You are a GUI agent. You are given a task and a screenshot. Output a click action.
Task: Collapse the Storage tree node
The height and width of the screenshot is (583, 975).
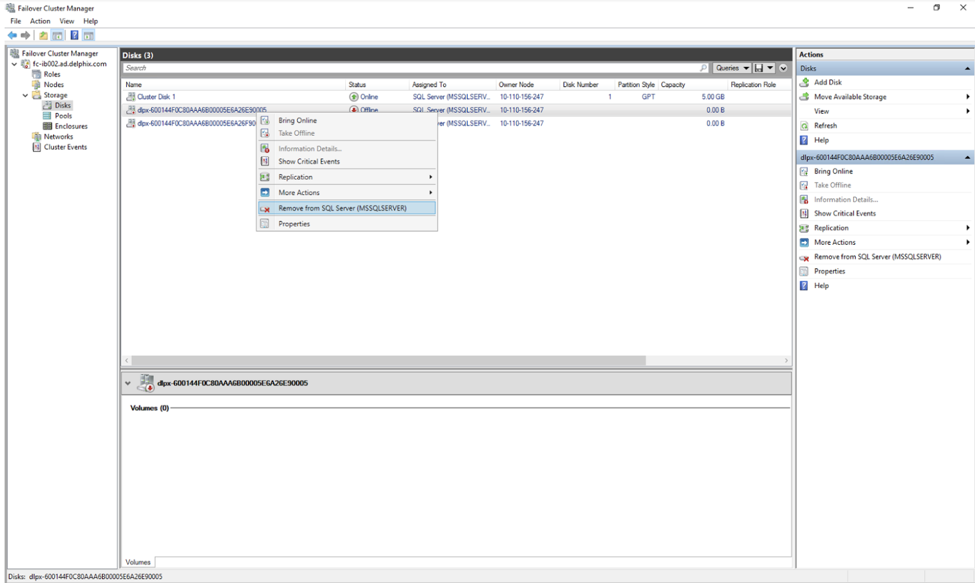[25, 95]
